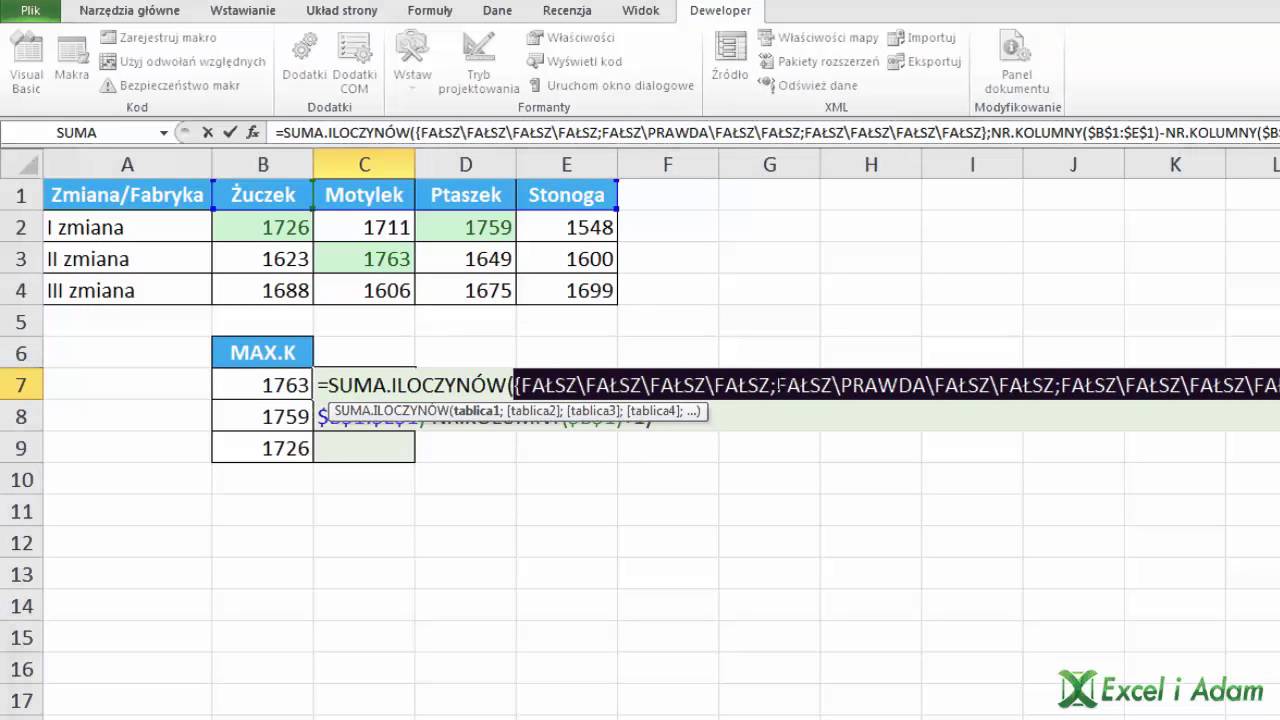Click inside the formula bar text
1280x720 pixels.
[775, 132]
